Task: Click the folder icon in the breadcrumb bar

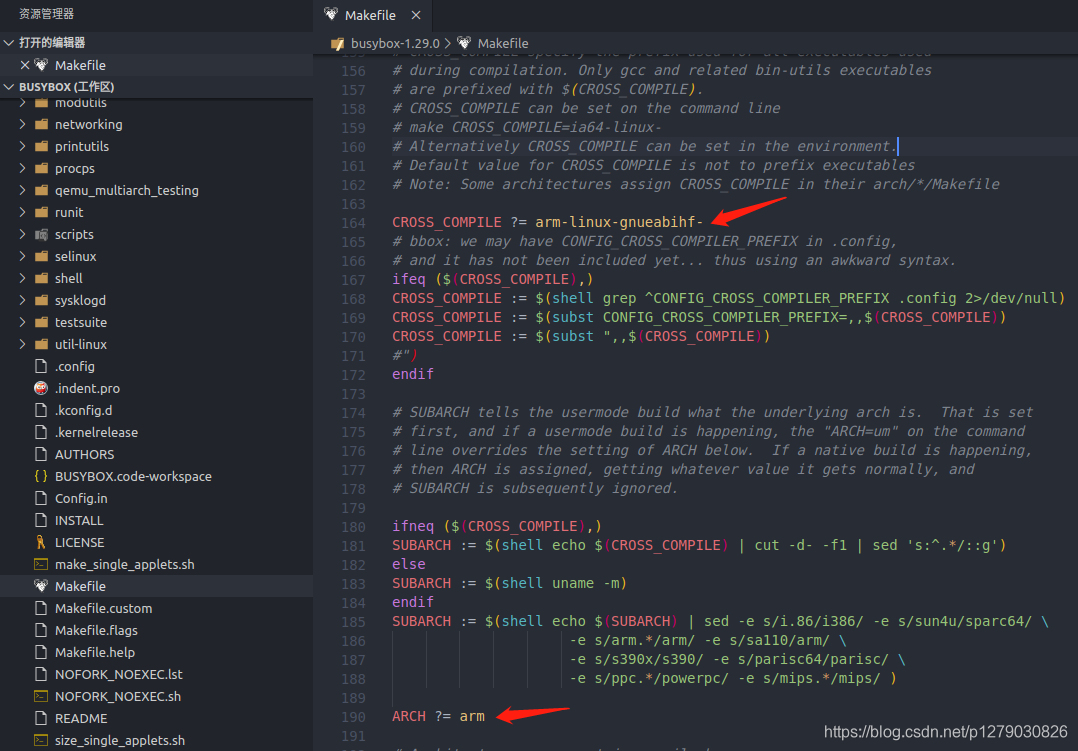Action: (x=337, y=43)
